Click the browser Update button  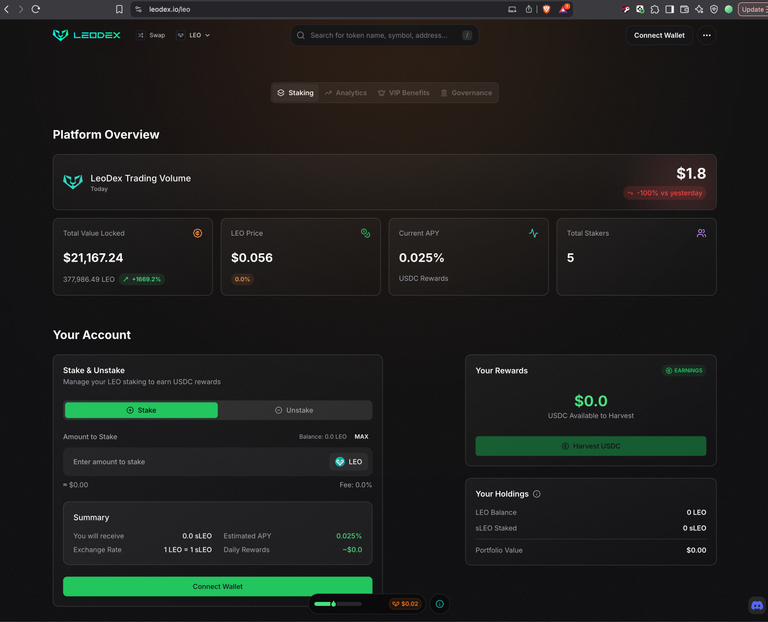pos(753,9)
